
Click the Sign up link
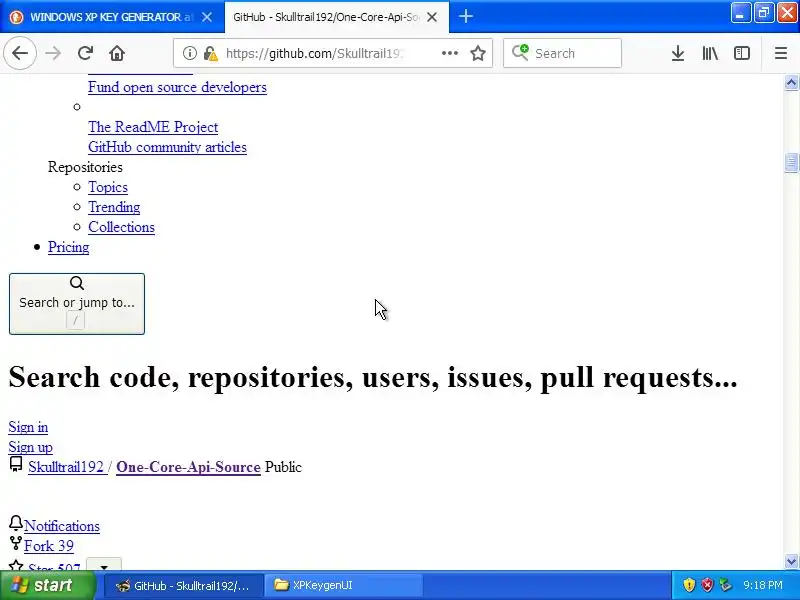coord(30,447)
